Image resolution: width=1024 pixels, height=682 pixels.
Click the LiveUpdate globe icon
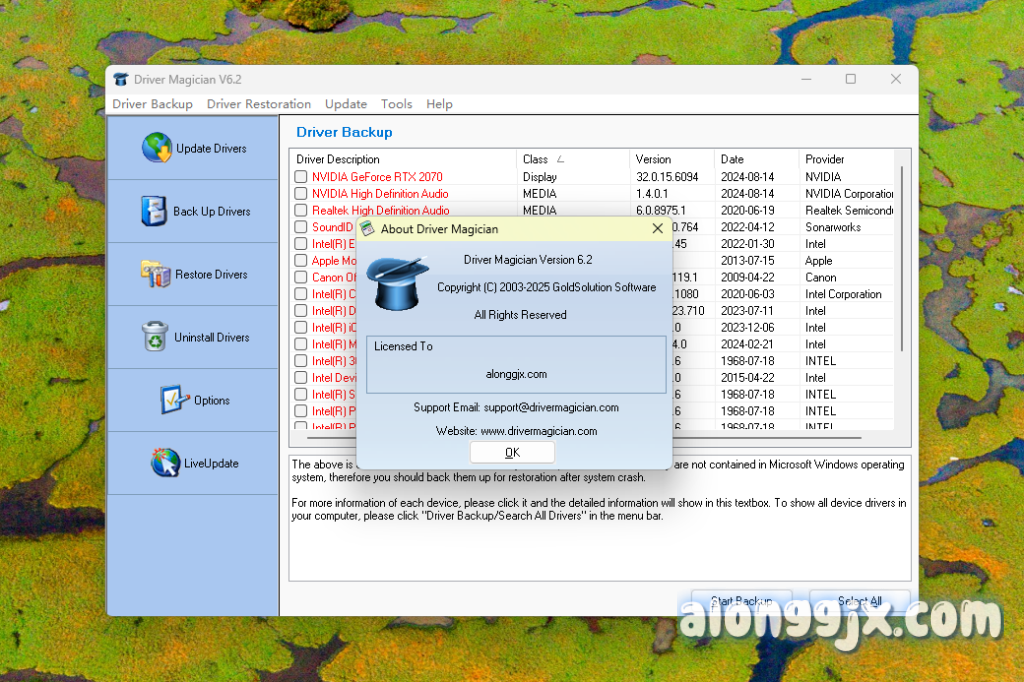click(165, 463)
